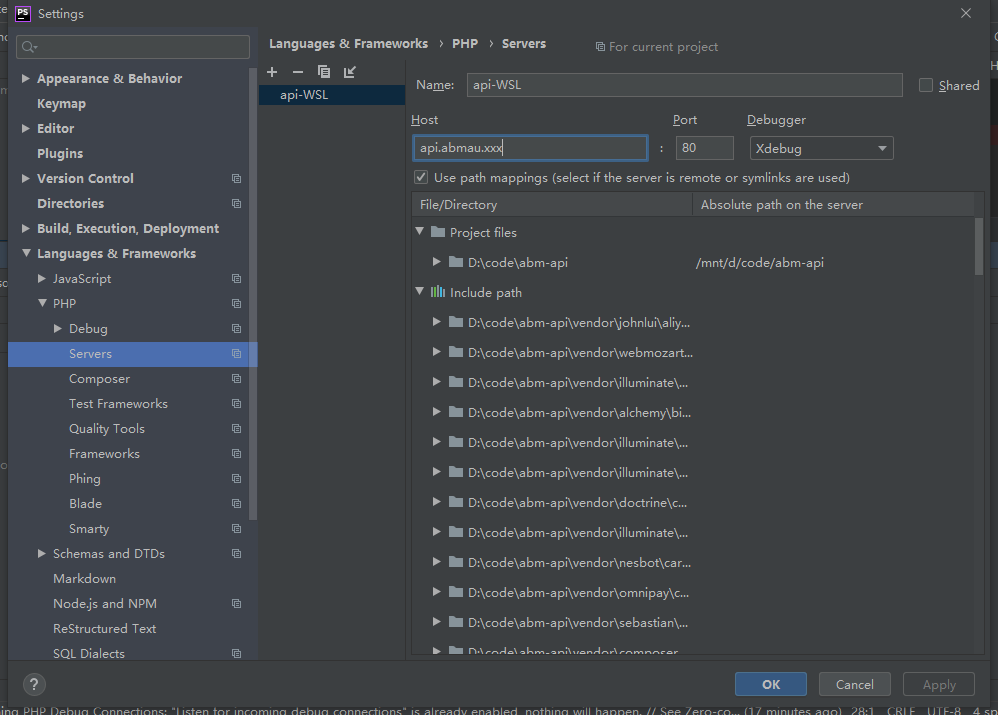
Task: Click Languages & Frameworks breadcrumb
Action: (x=348, y=43)
